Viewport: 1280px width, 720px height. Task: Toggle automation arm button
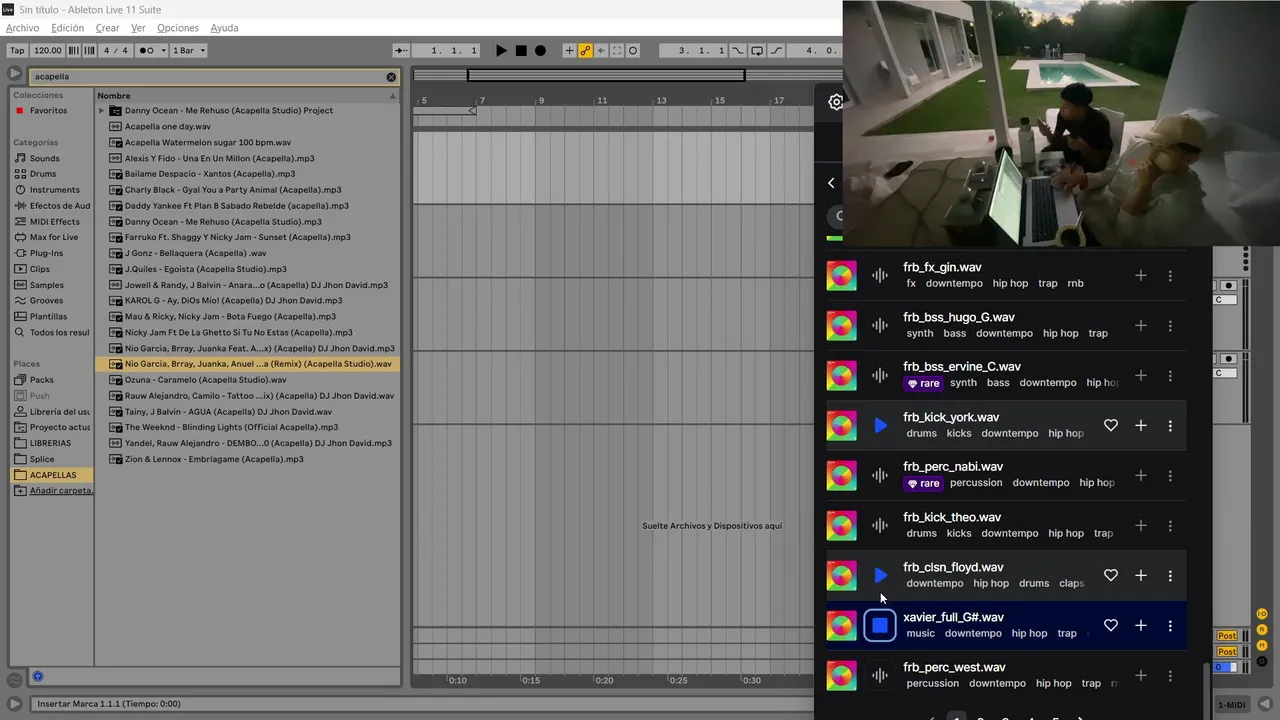point(585,51)
